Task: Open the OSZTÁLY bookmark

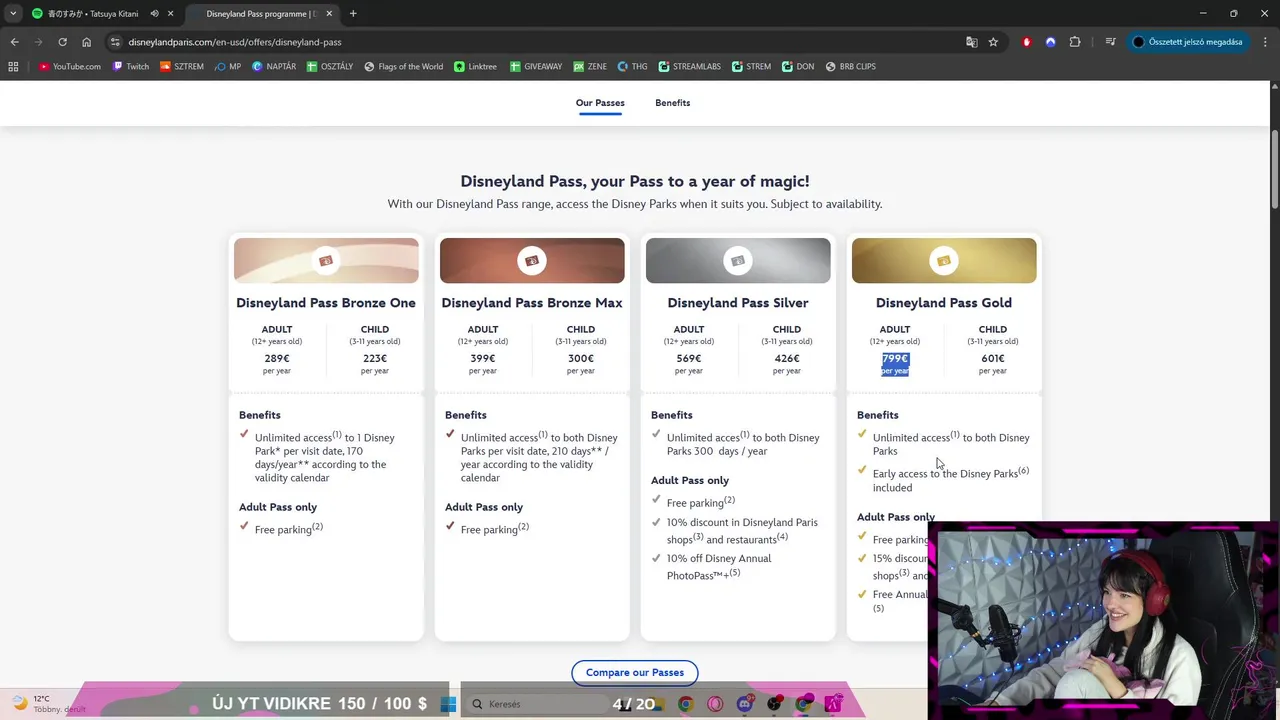Action: click(x=330, y=66)
